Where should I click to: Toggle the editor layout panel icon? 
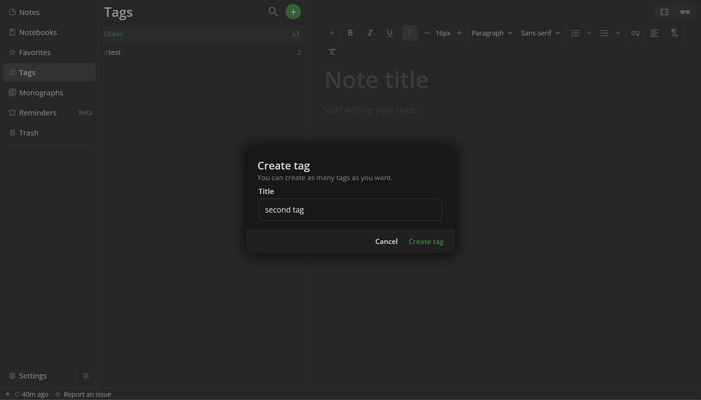pos(664,12)
